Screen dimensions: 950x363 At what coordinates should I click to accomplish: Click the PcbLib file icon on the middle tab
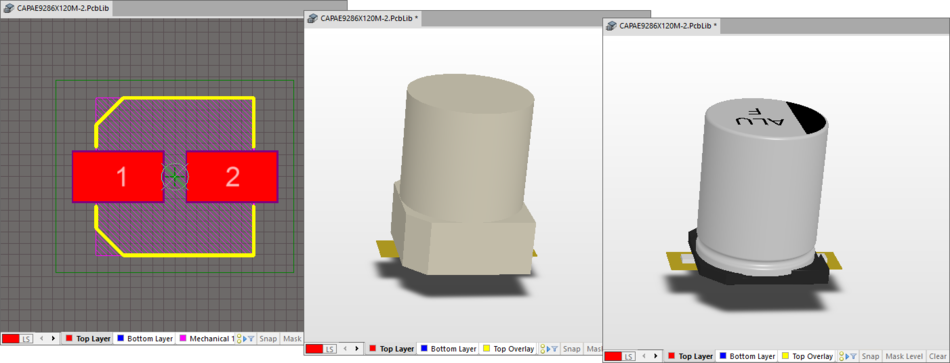313,19
